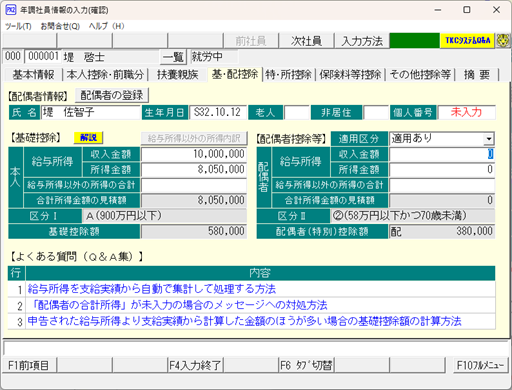
Task: Select the 基・配控除 tab
Action: pos(235,74)
